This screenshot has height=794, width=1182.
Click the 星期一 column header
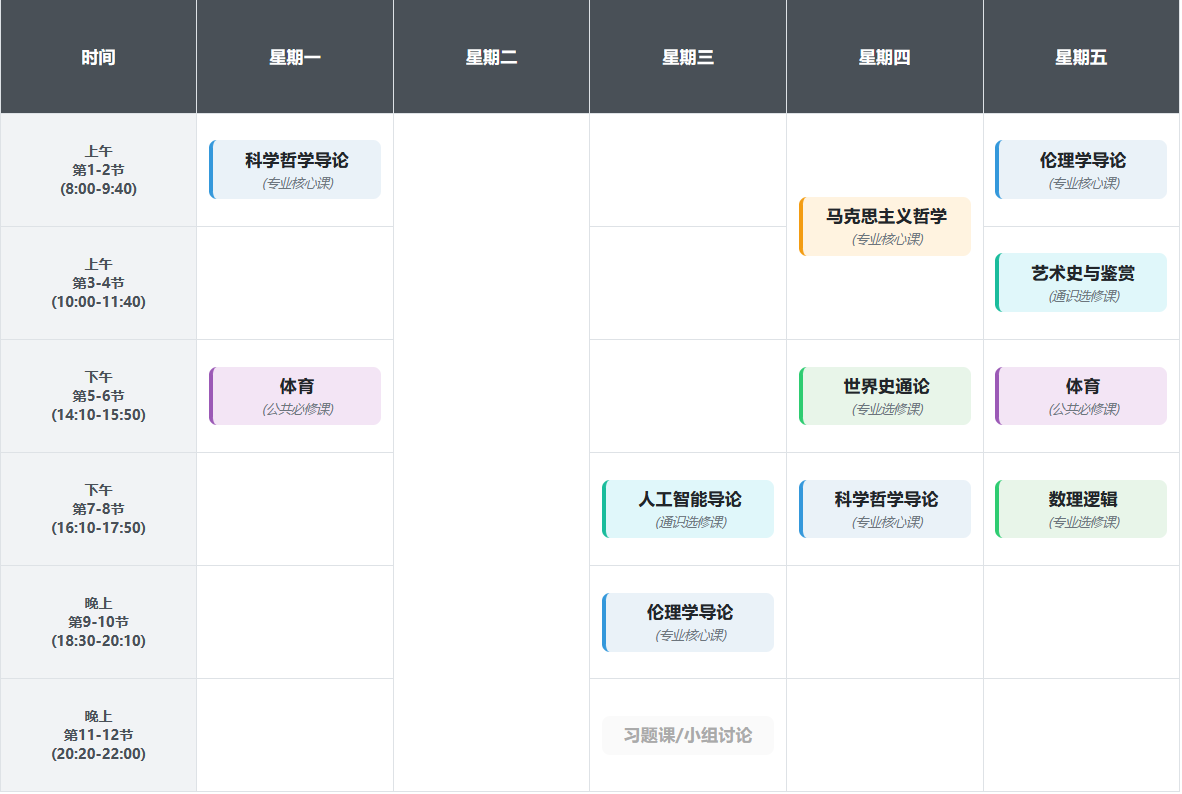[295, 57]
